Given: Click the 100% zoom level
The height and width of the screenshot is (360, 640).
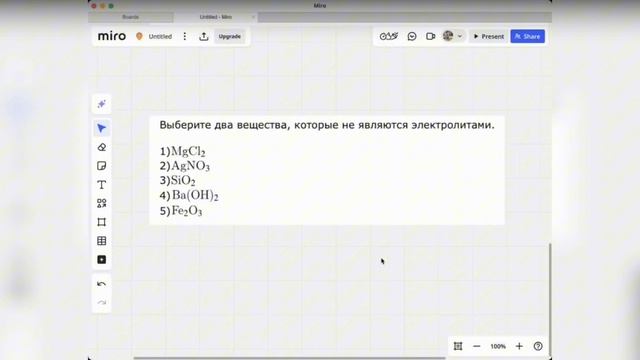Looking at the screenshot, I should point(498,346).
